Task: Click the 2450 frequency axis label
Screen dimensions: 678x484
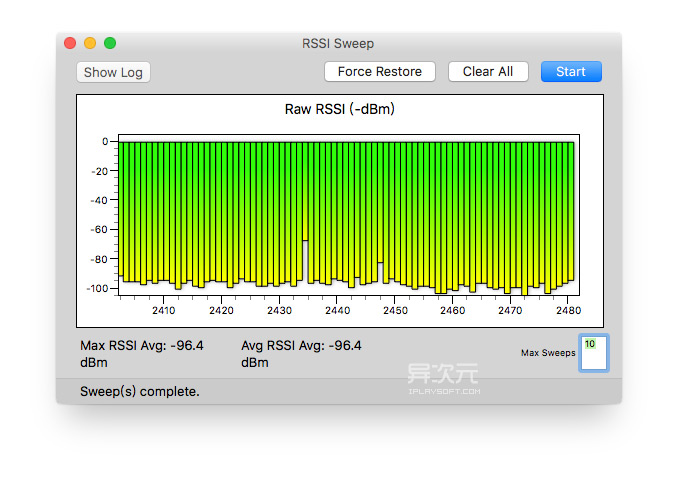Action: coord(395,311)
